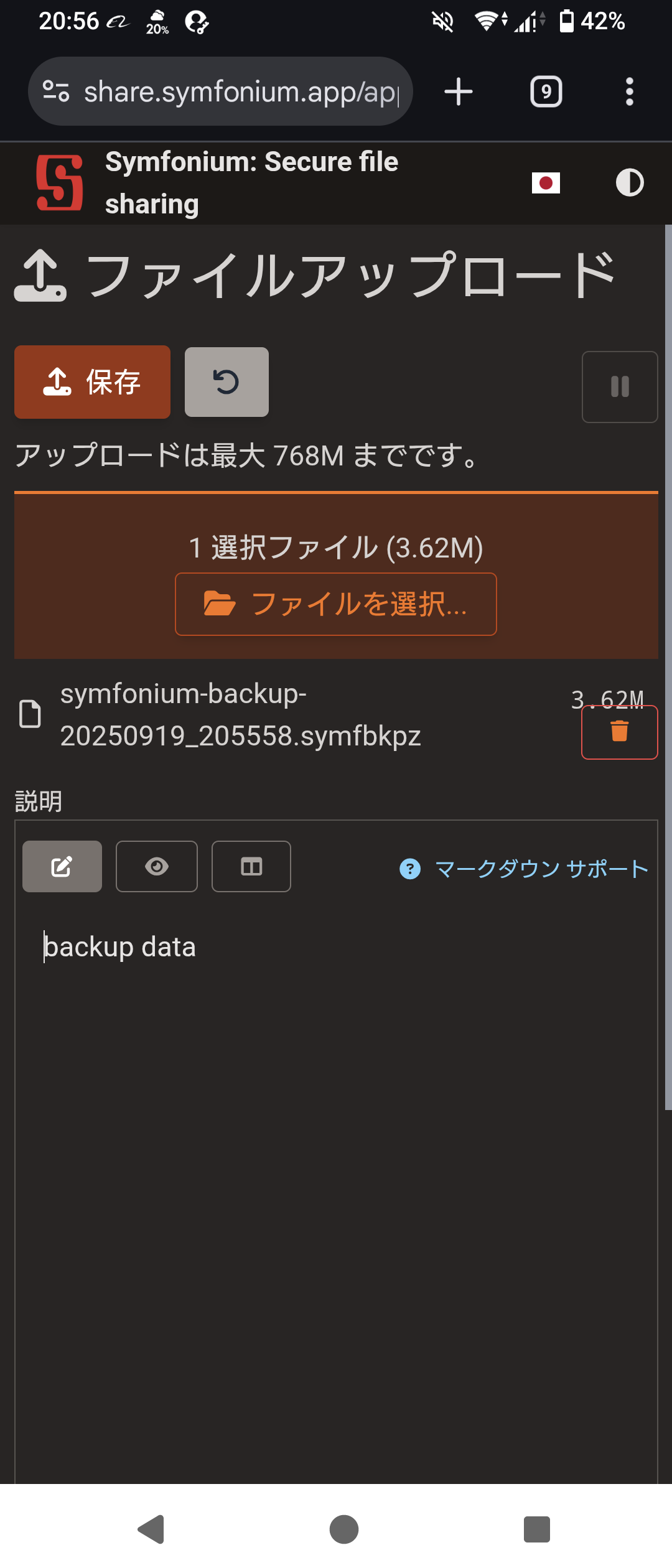Show description preview with eye icon
Screen dimensions: 672x1568
157,867
